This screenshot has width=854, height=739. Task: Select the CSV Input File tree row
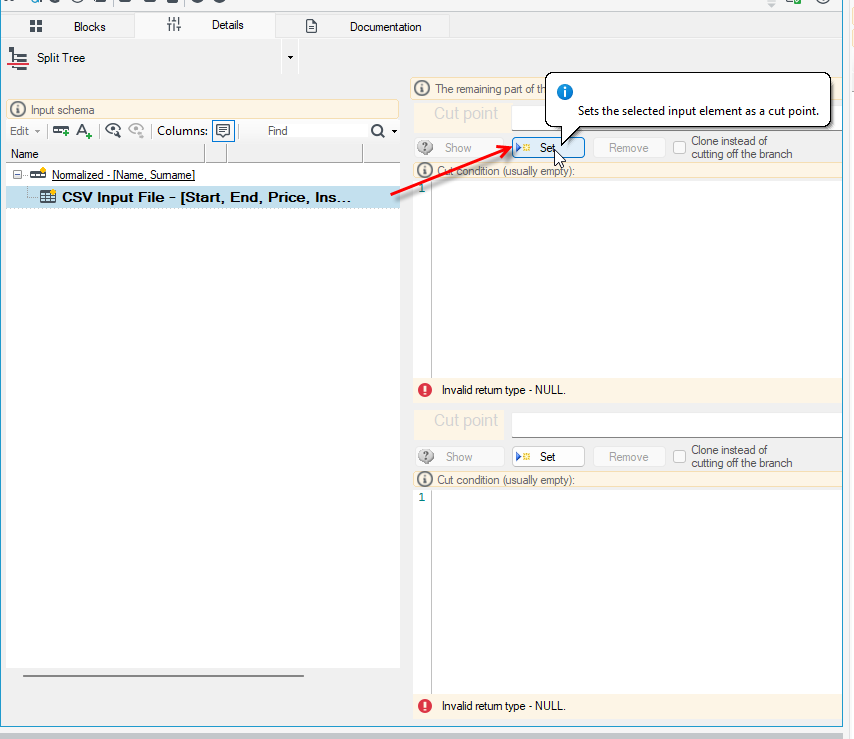[203, 197]
